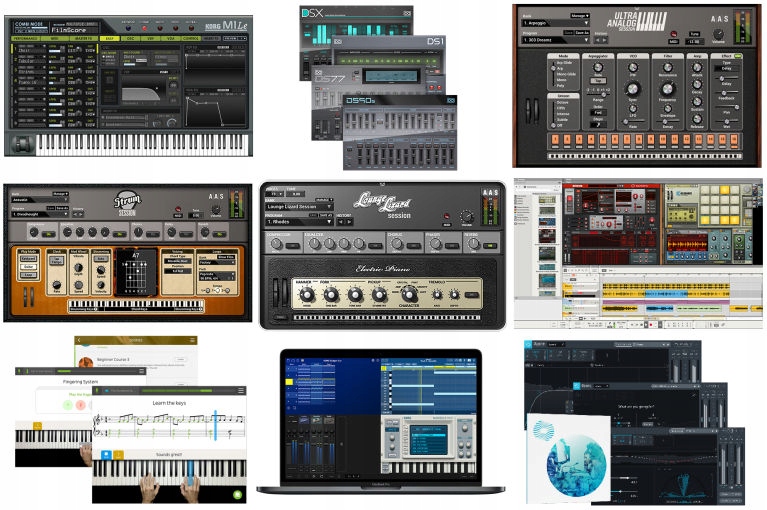Click the Lounge Lizard Session logo

[x=384, y=205]
